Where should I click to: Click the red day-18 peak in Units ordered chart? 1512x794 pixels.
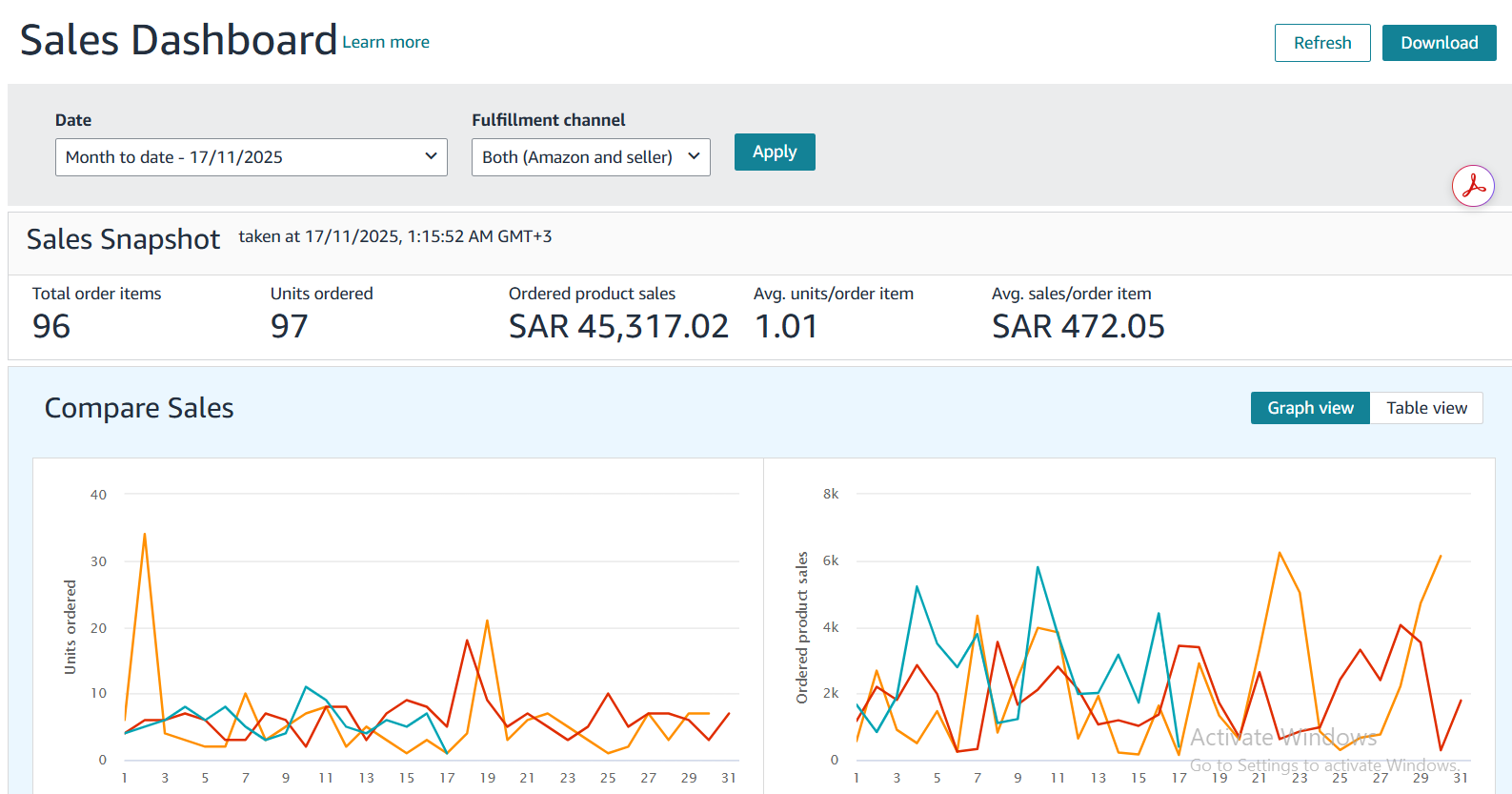click(x=467, y=641)
